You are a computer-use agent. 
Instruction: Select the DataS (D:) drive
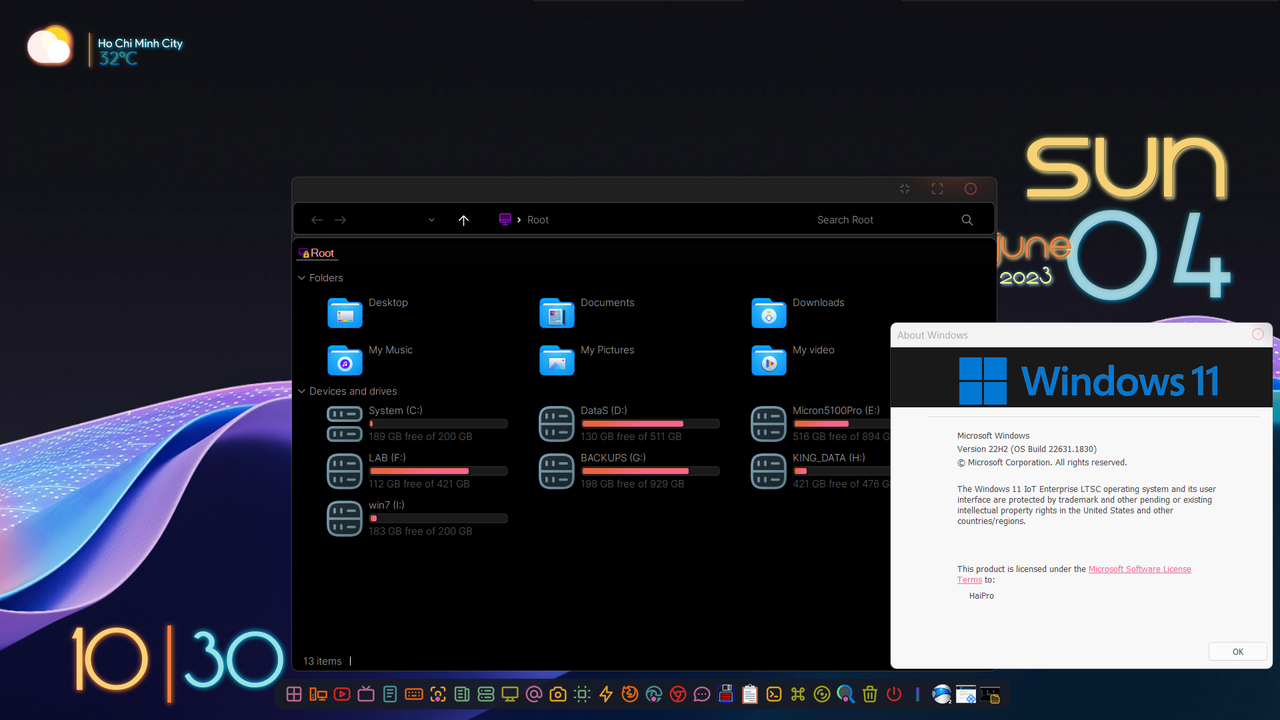coord(629,424)
